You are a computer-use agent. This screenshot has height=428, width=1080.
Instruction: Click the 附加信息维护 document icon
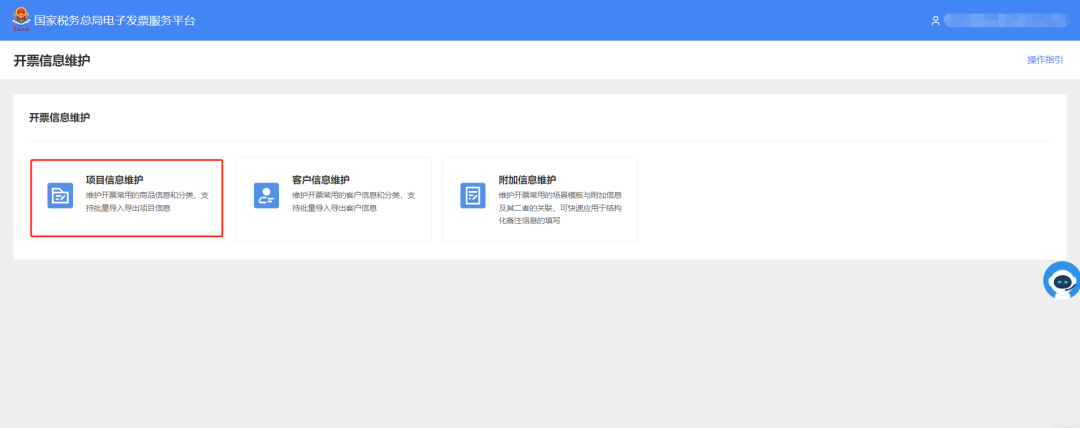[473, 196]
